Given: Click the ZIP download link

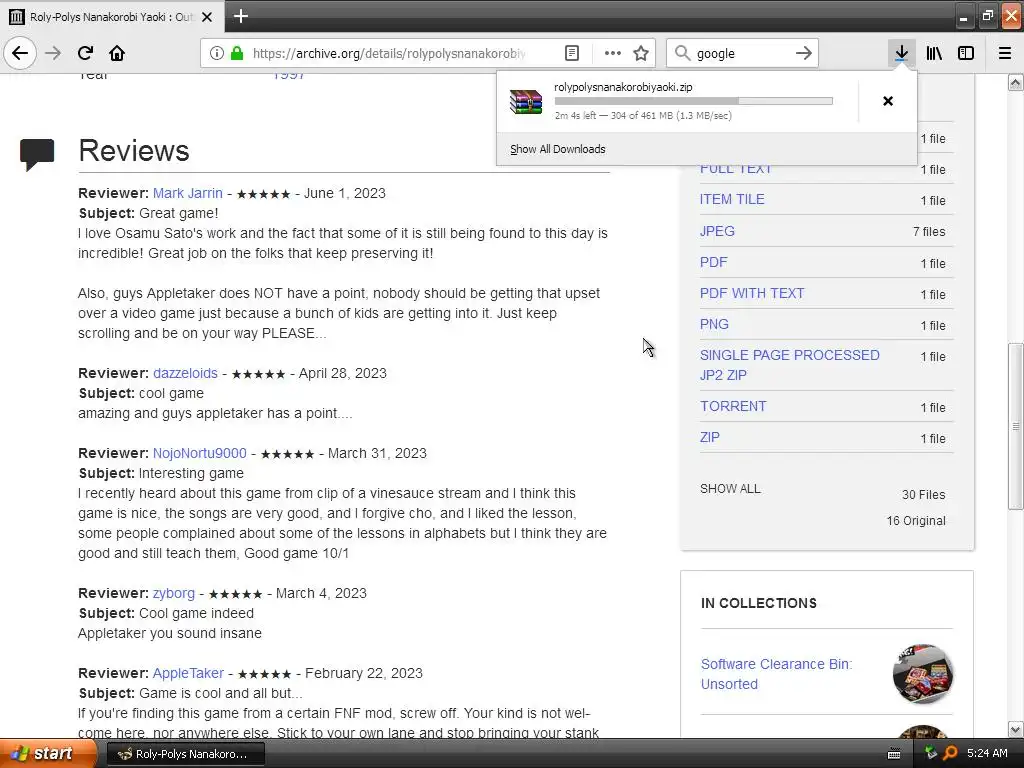Looking at the screenshot, I should [709, 438].
